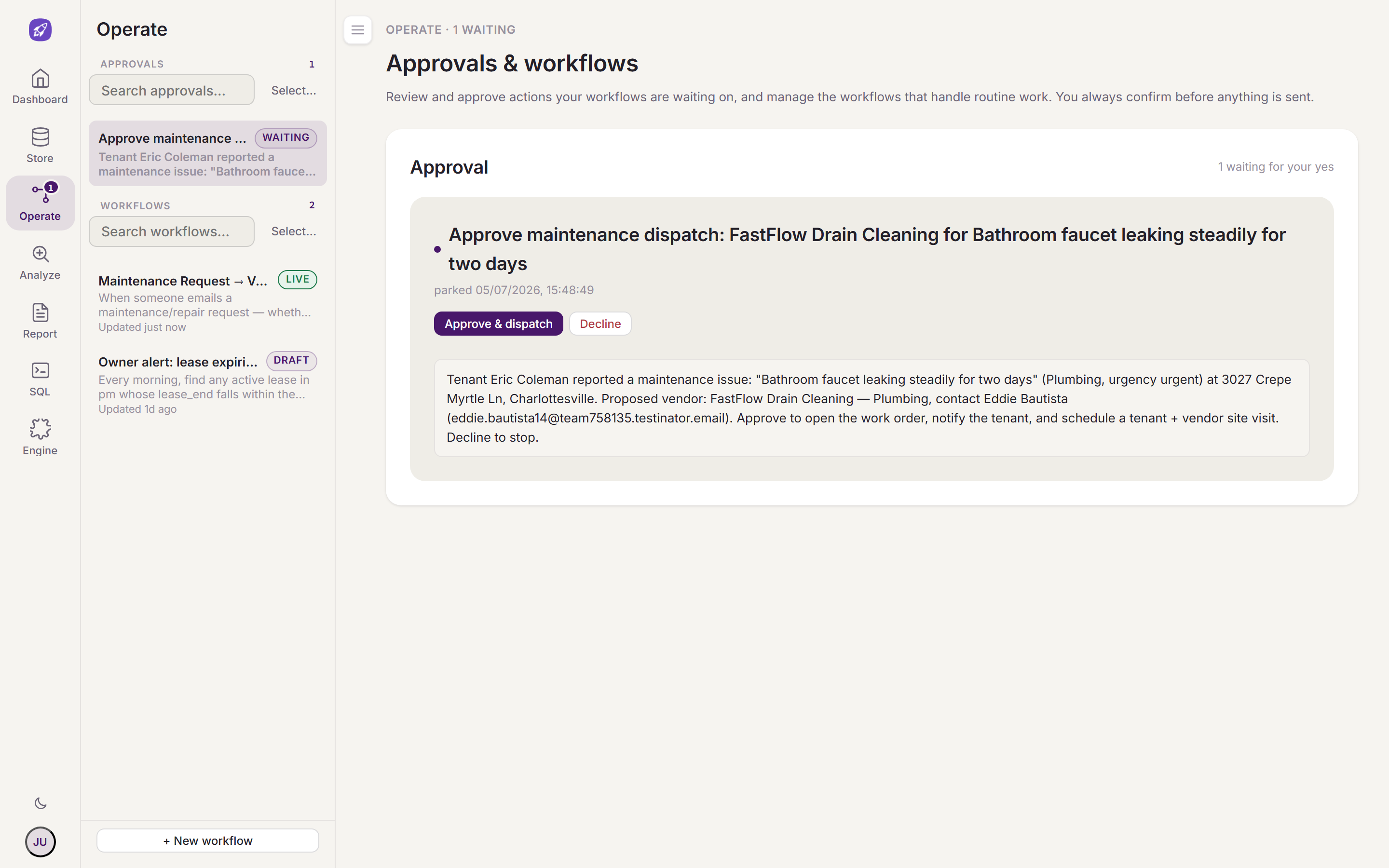
Task: Click the WAITING status badge
Action: [286, 138]
